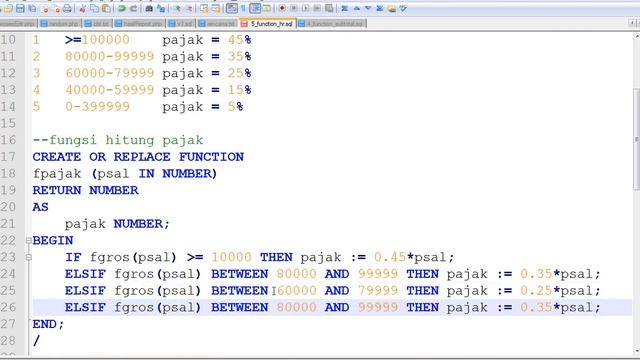640x360 pixels.
Task: Click the 'AS' keyword line
Action: pyautogui.click(x=40, y=207)
